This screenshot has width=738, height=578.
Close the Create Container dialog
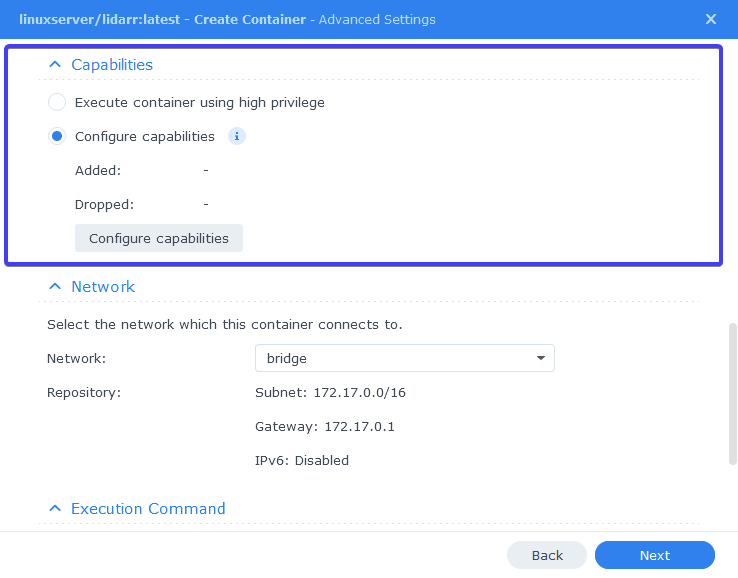point(711,19)
